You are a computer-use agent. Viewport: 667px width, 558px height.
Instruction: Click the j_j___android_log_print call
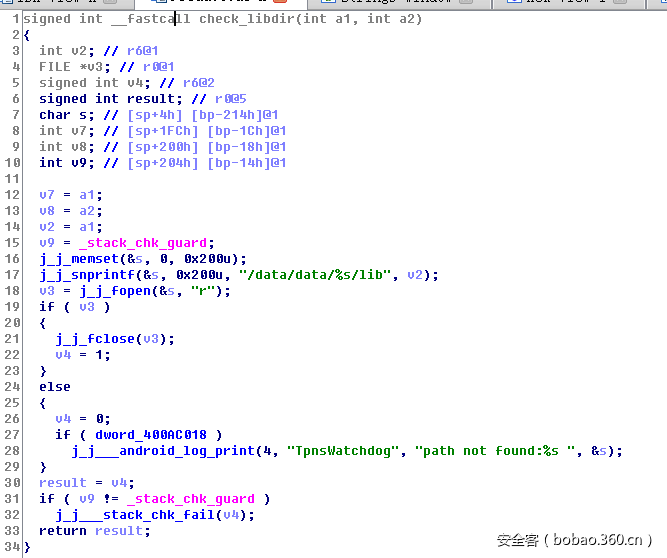pyautogui.click(x=163, y=451)
